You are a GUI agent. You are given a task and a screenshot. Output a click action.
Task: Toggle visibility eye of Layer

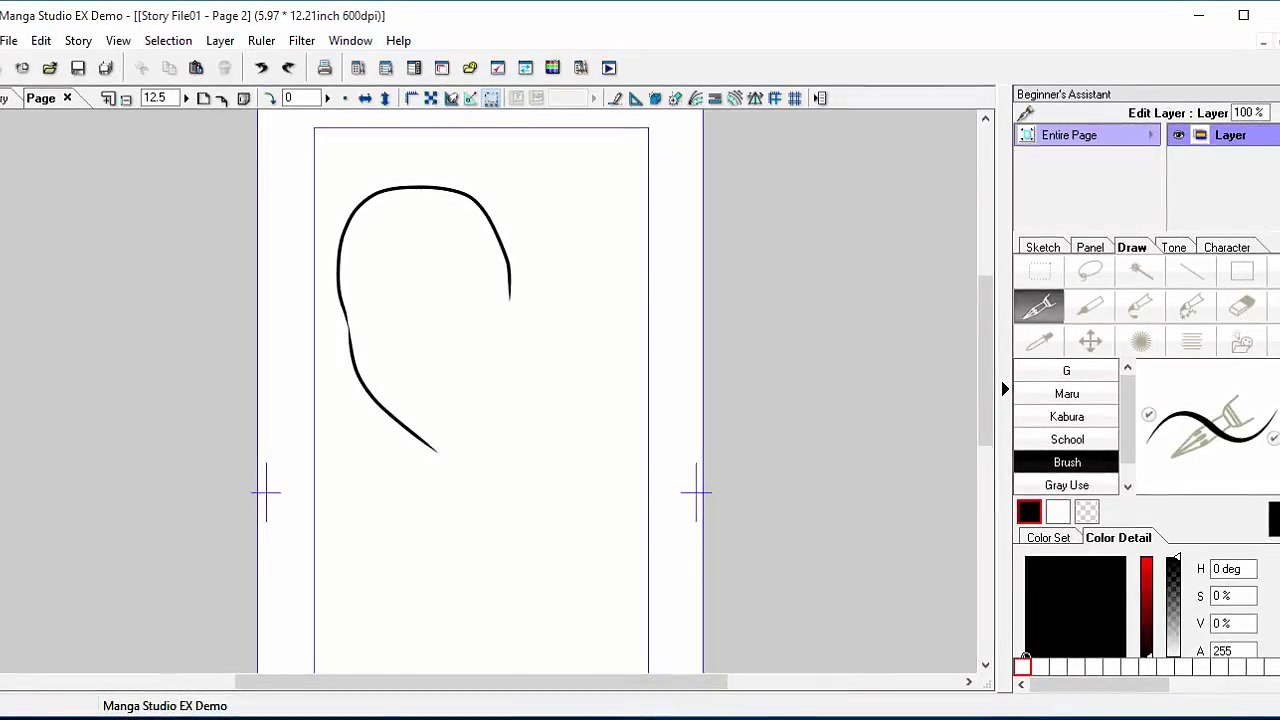1179,135
